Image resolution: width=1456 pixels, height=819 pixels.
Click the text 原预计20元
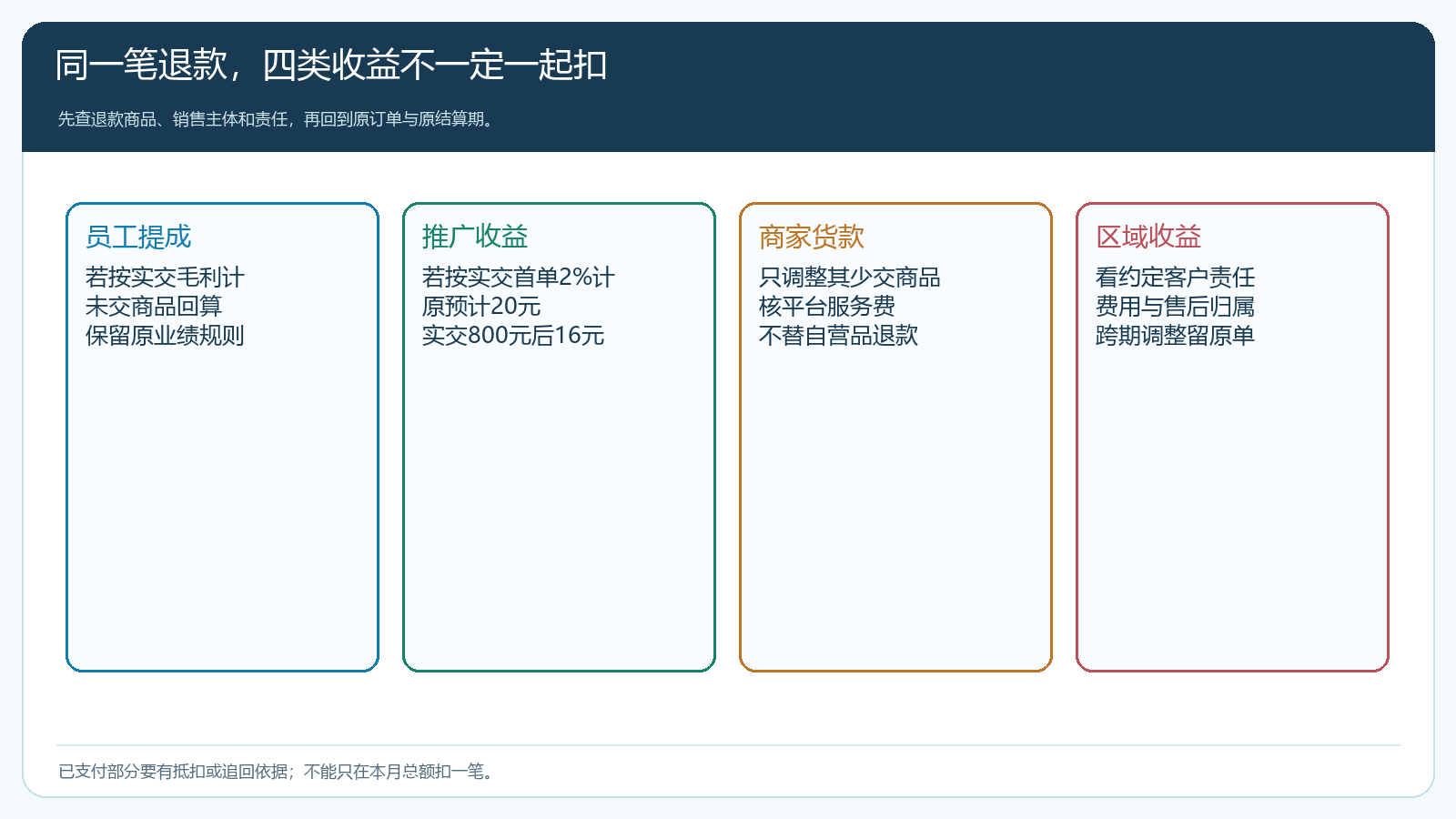point(481,306)
